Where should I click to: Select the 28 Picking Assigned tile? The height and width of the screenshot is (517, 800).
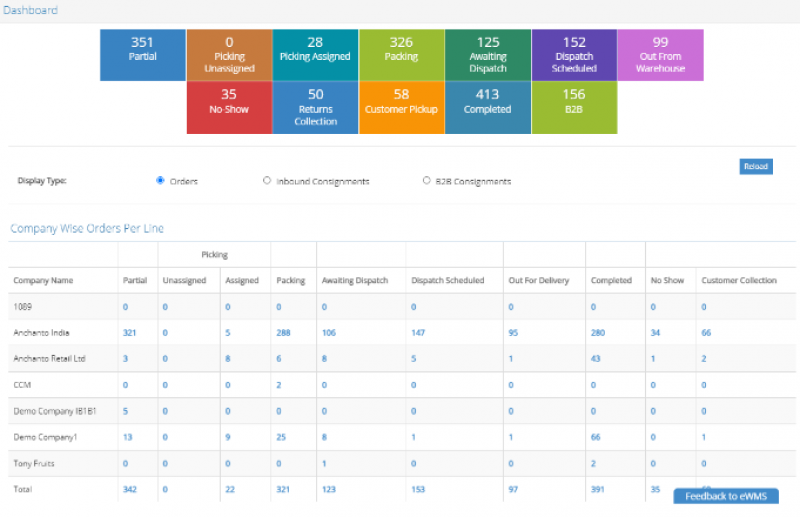click(x=315, y=55)
